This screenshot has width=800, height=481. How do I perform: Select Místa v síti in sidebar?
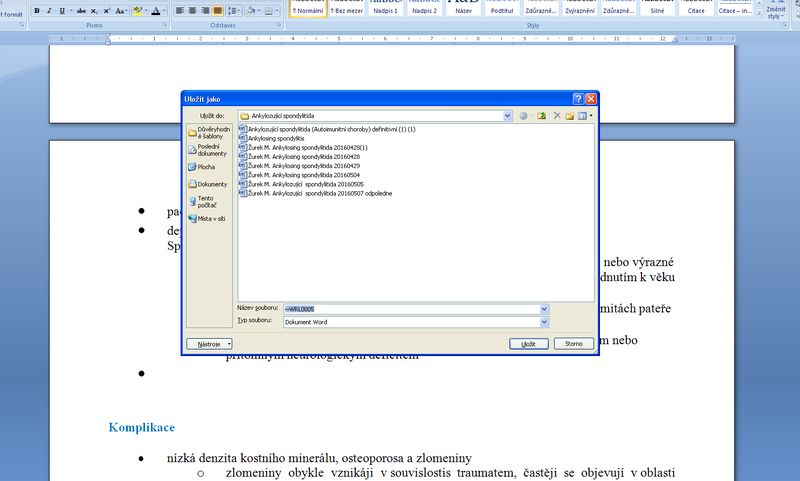click(207, 218)
